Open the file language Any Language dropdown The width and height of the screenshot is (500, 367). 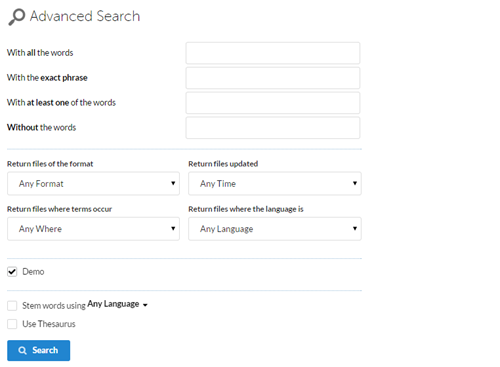[275, 229]
